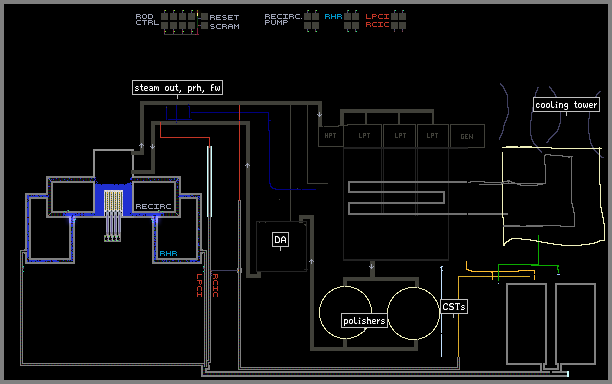Toggle the upper-left RECIRC. PUMP switch
Viewport: 612px width, 384px height.
308,16
